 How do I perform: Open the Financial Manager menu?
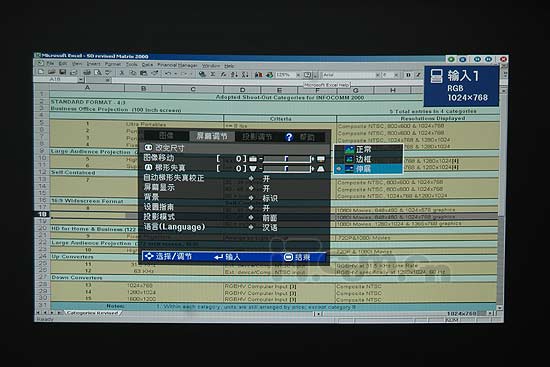coord(177,65)
